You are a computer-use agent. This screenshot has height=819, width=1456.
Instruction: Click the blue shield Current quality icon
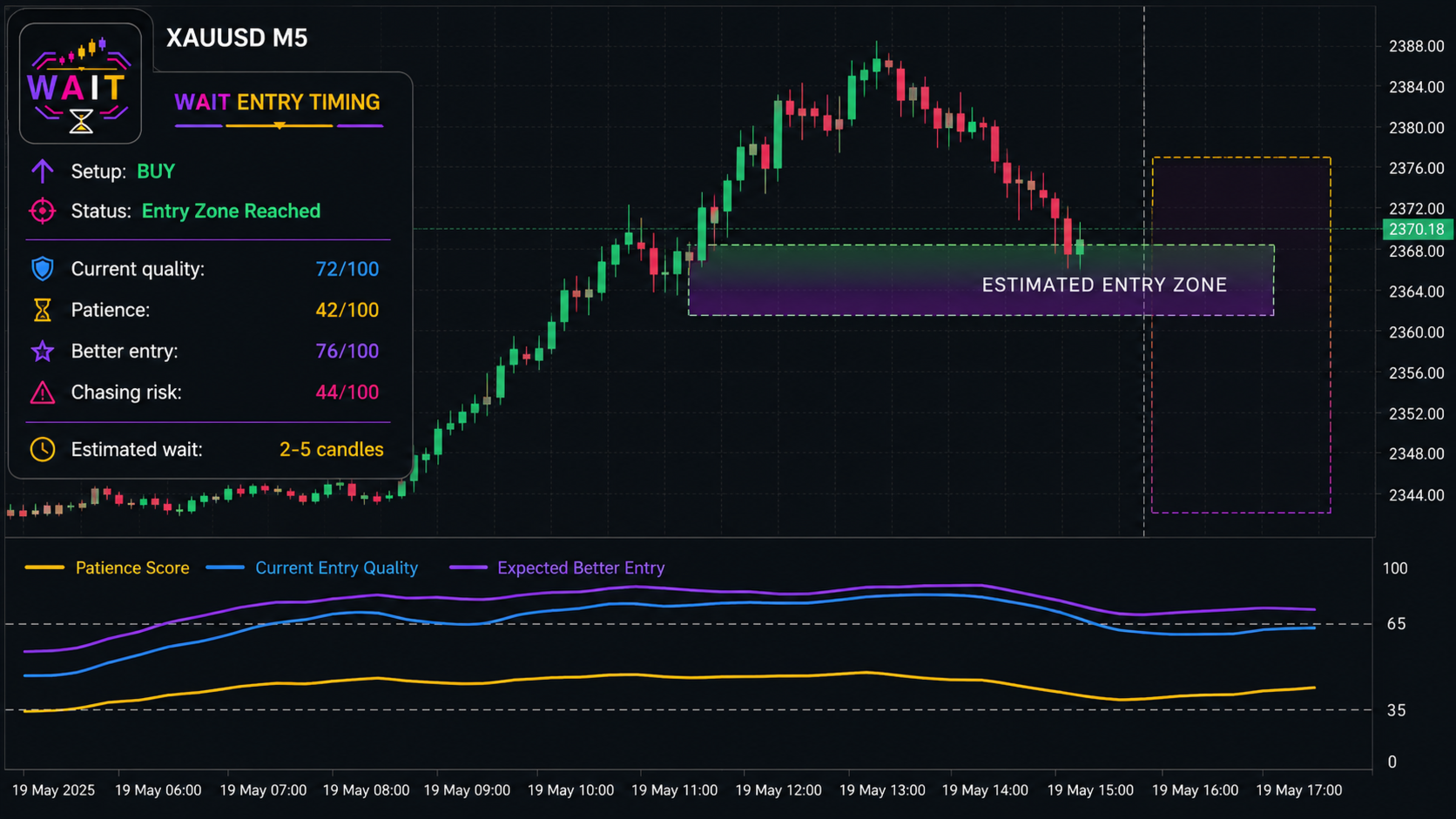point(42,269)
